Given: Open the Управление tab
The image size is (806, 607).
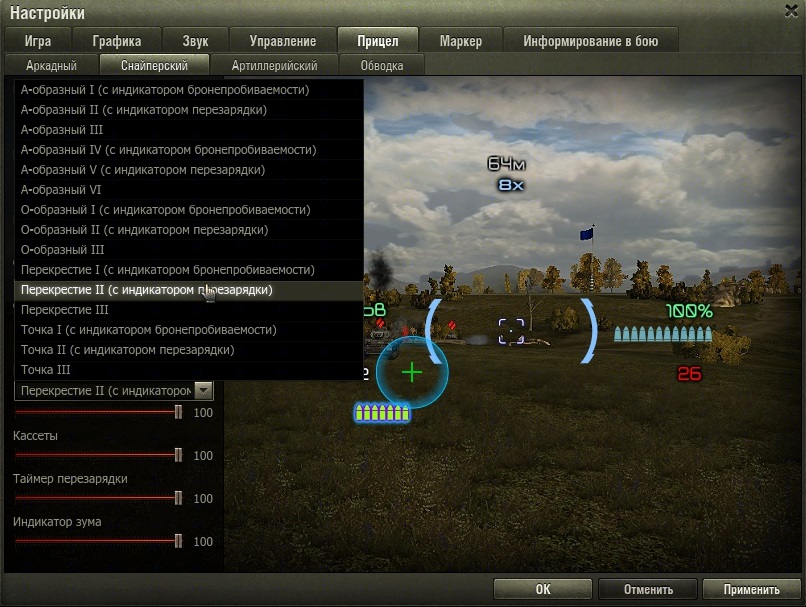Looking at the screenshot, I should coord(283,41).
